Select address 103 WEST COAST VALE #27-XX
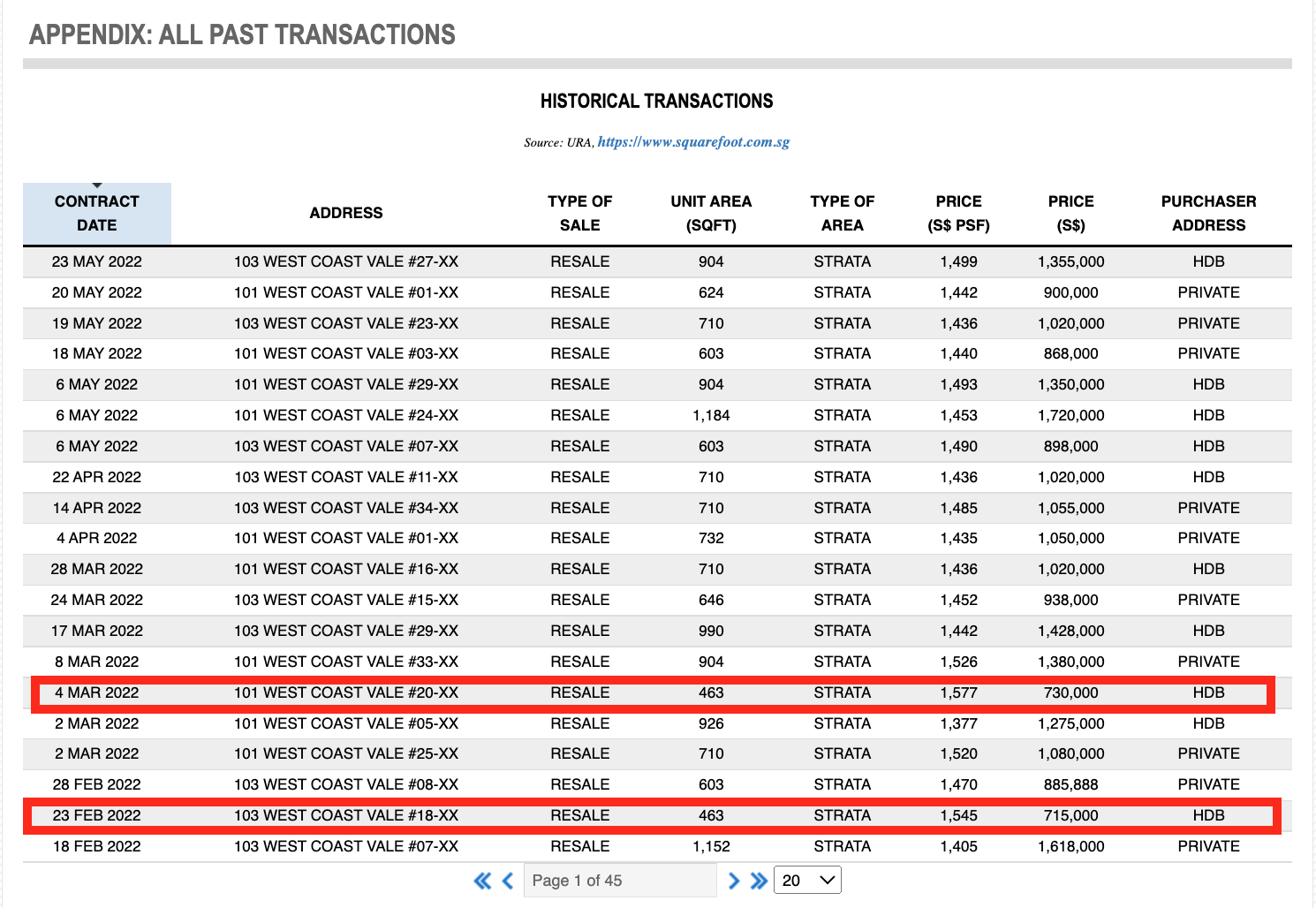1316x908 pixels. pyautogui.click(x=346, y=261)
